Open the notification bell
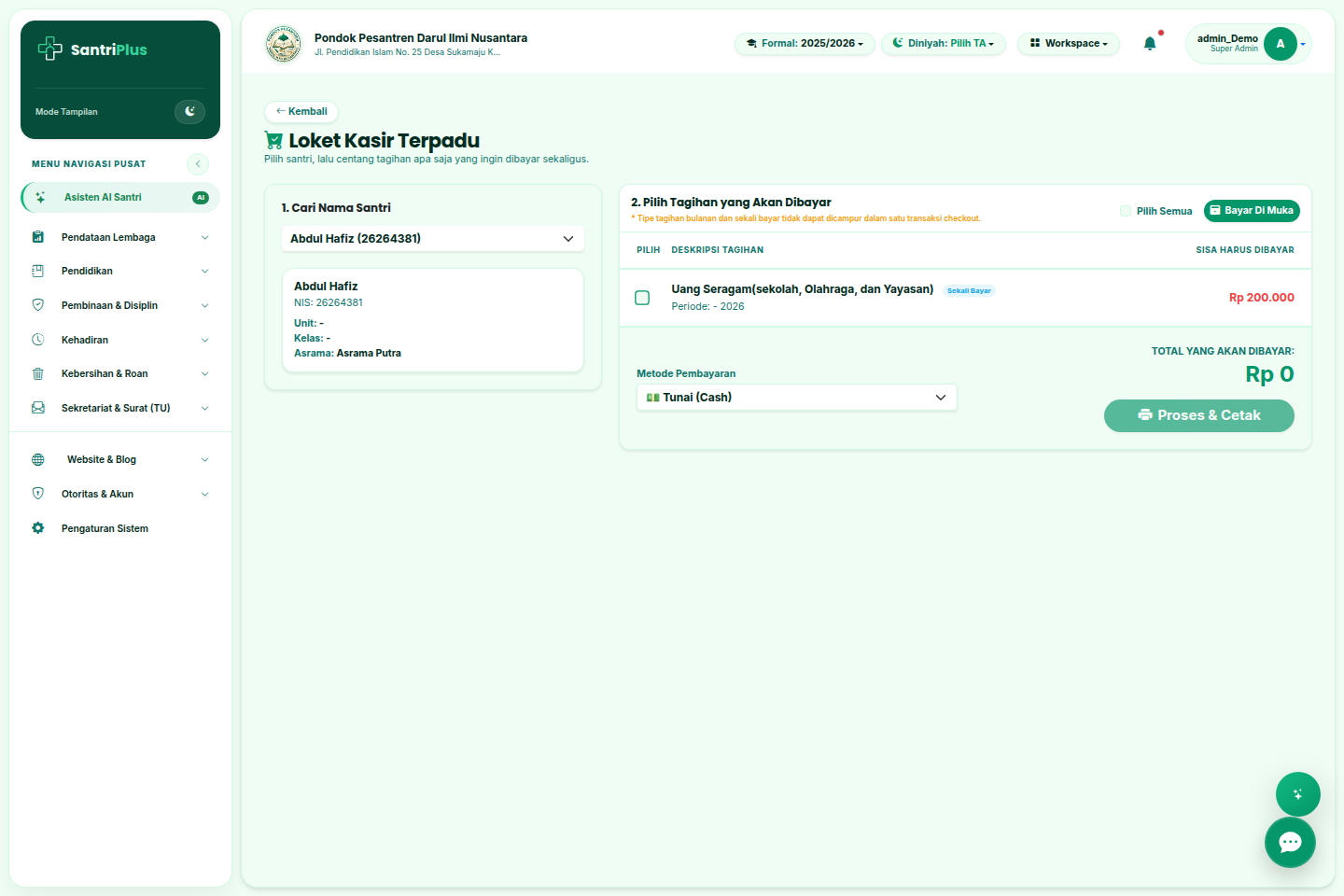This screenshot has width=1344, height=896. pos(1150,43)
